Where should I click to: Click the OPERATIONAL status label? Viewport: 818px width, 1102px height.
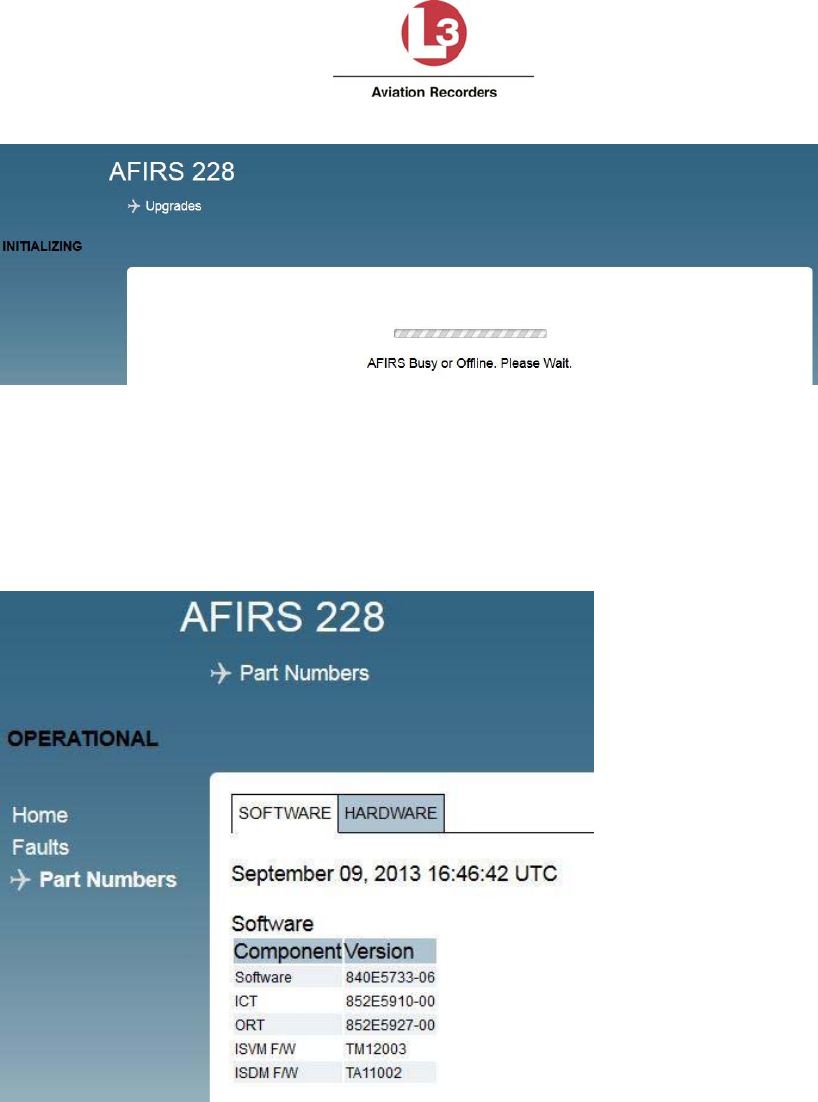tap(83, 739)
